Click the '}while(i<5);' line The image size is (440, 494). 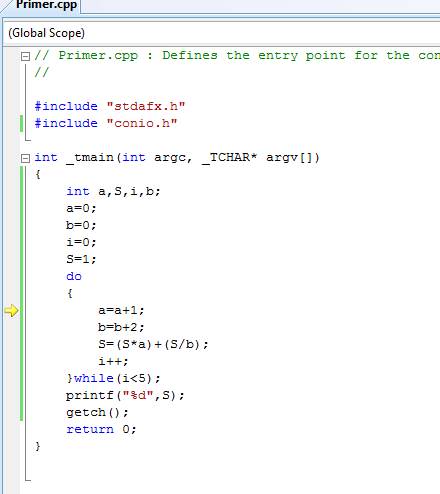pyautogui.click(x=113, y=378)
